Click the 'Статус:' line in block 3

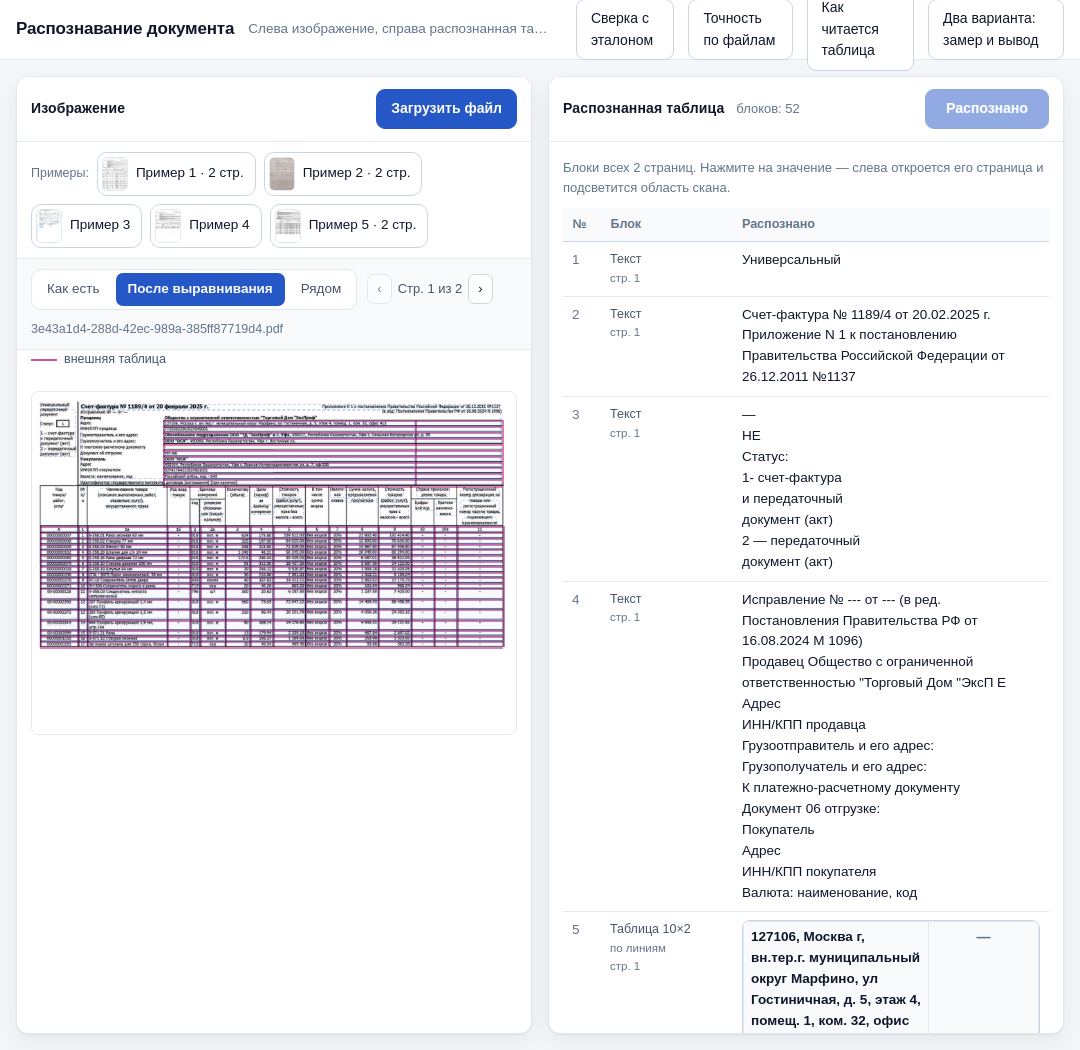click(765, 457)
